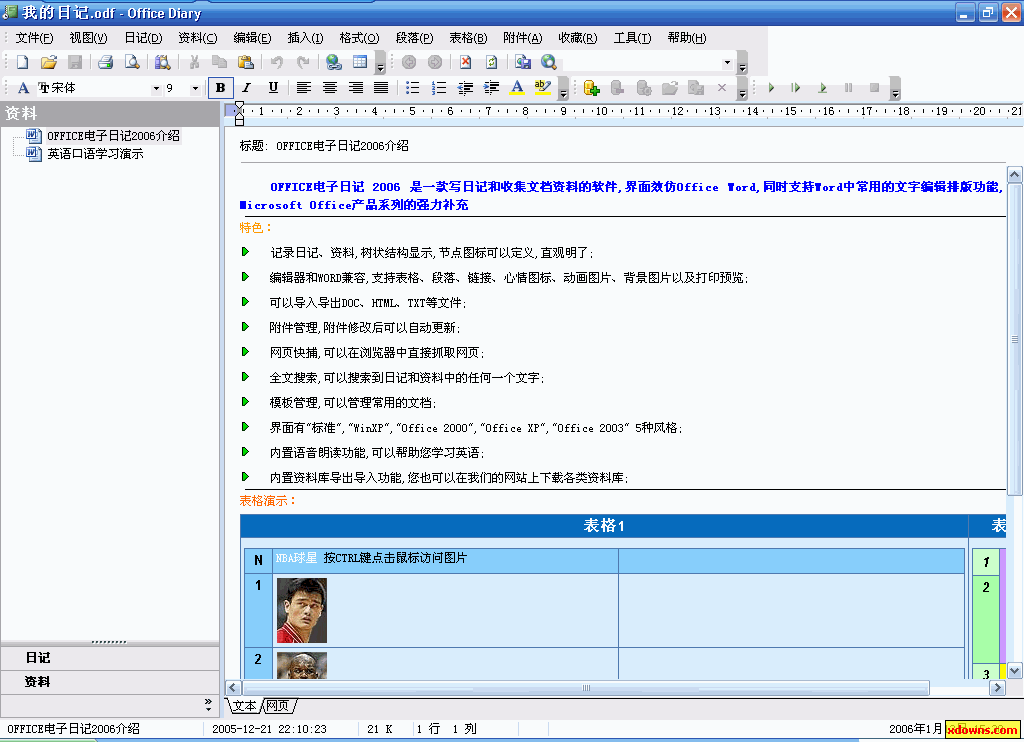This screenshot has height=742, width=1024.
Task: Click the first player photo thumbnail in row 1
Action: point(302,610)
